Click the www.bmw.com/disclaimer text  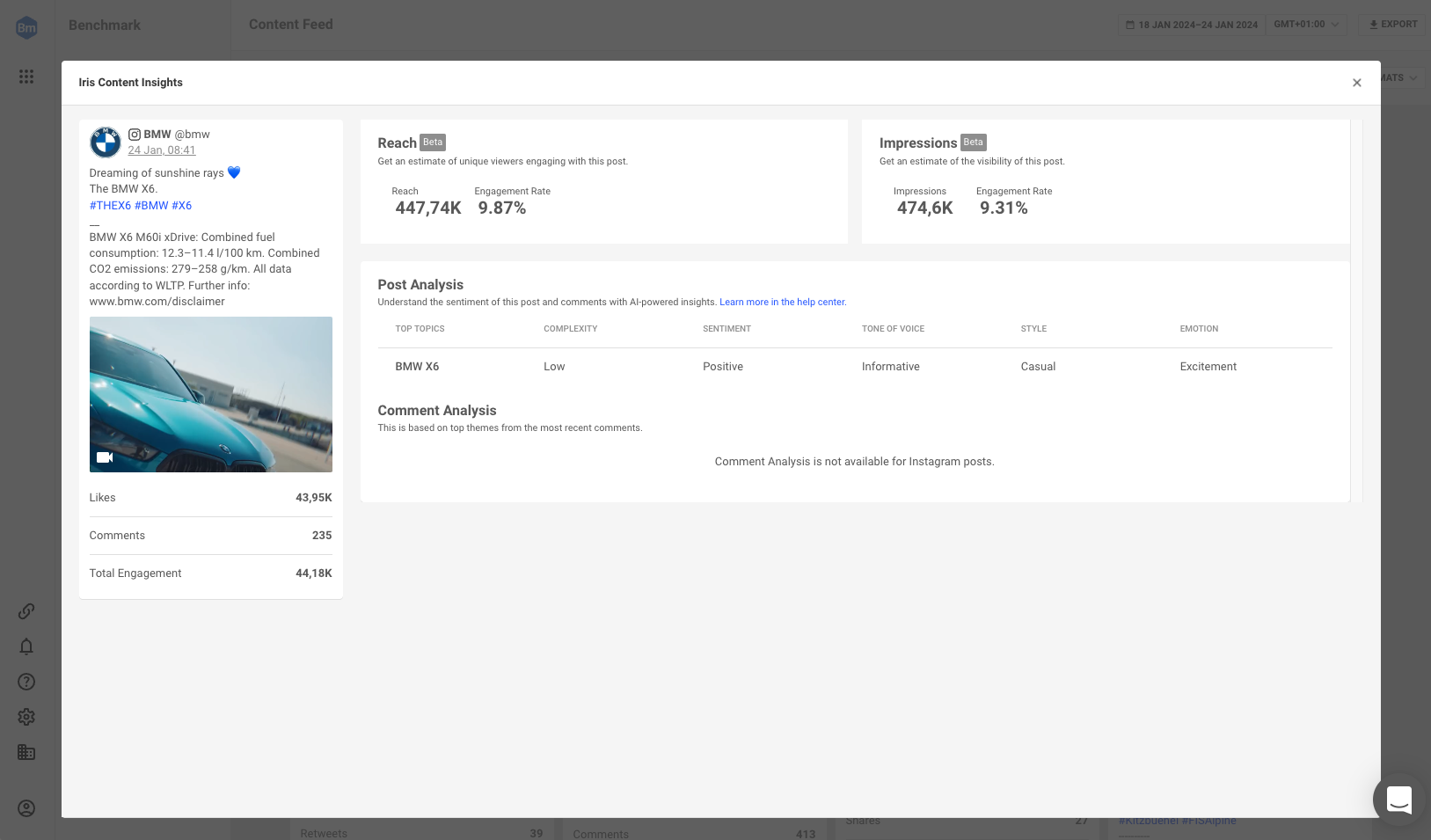[157, 302]
